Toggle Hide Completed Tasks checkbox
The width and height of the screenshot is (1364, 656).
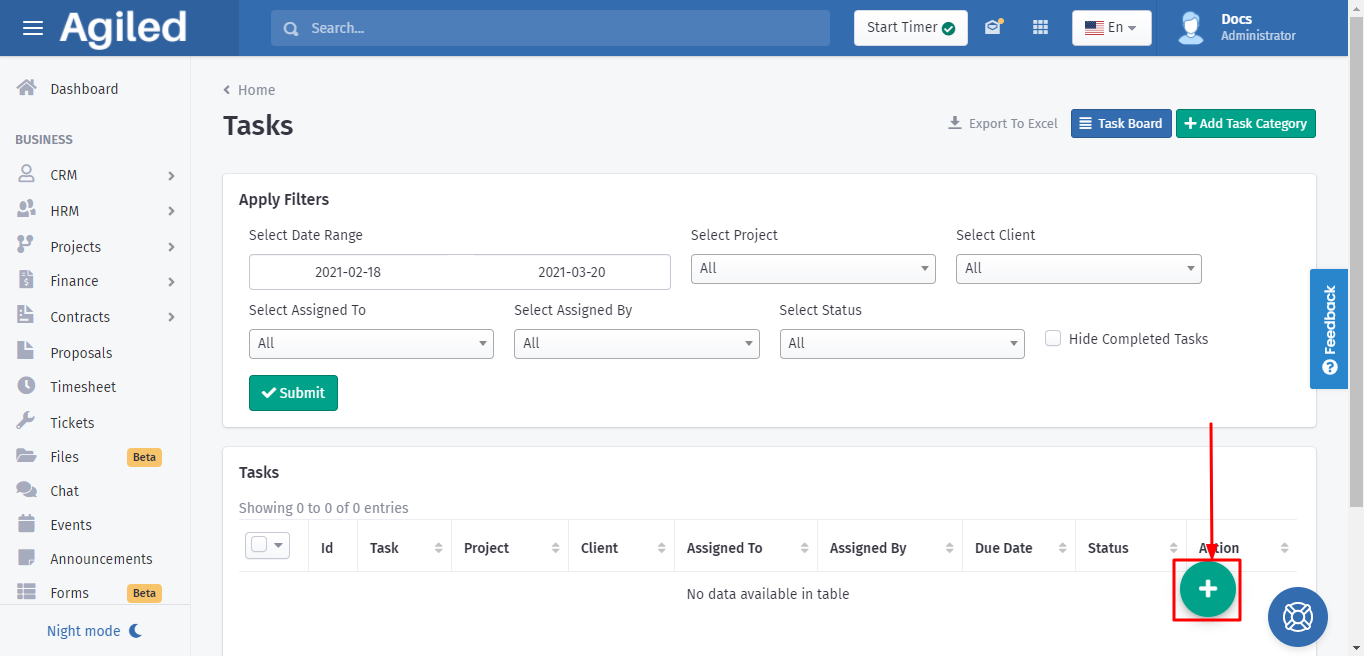pyautogui.click(x=1053, y=339)
